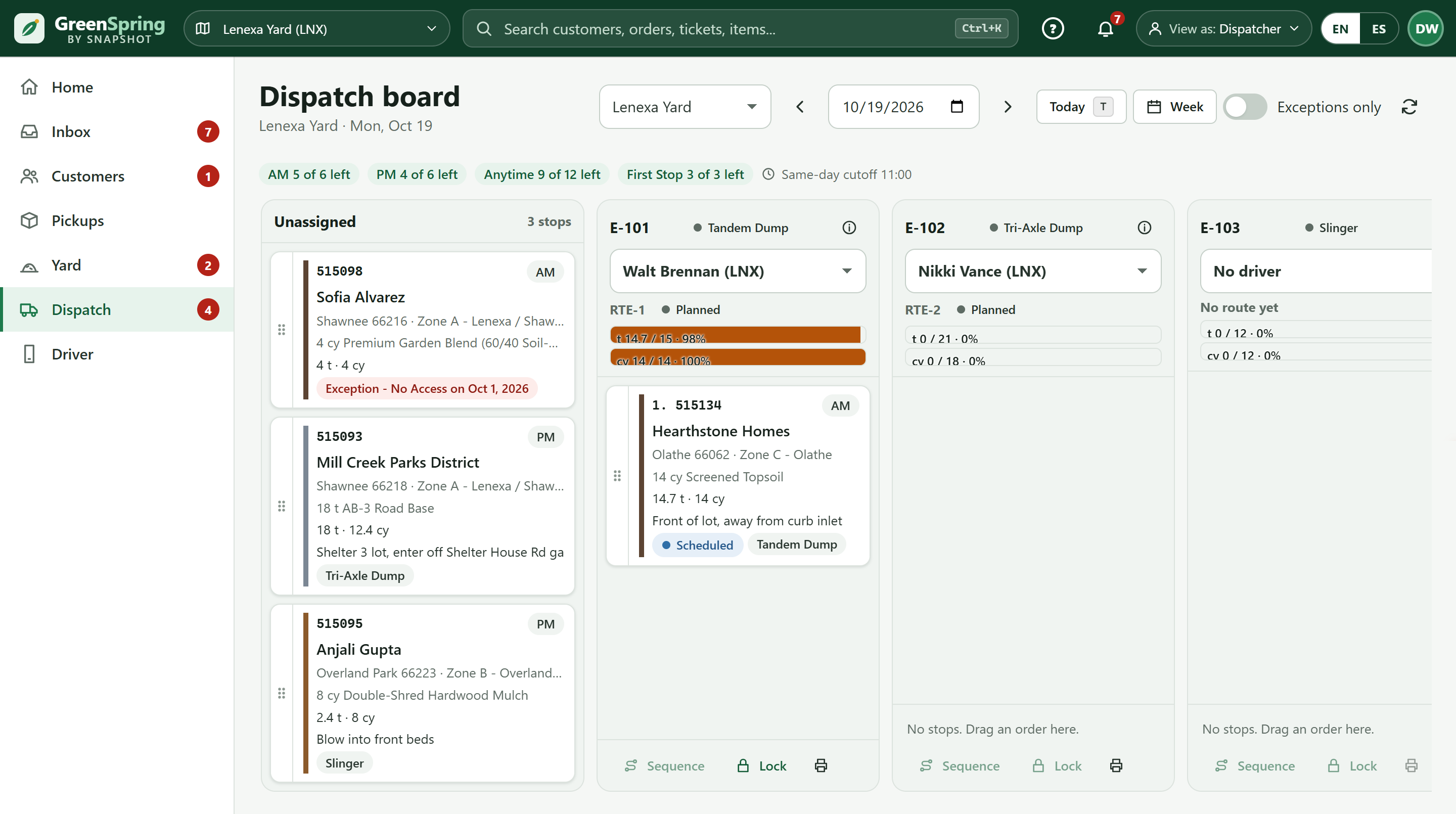Click the Exception - No Access tag
Viewport: 1456px width, 814px height.
click(427, 388)
